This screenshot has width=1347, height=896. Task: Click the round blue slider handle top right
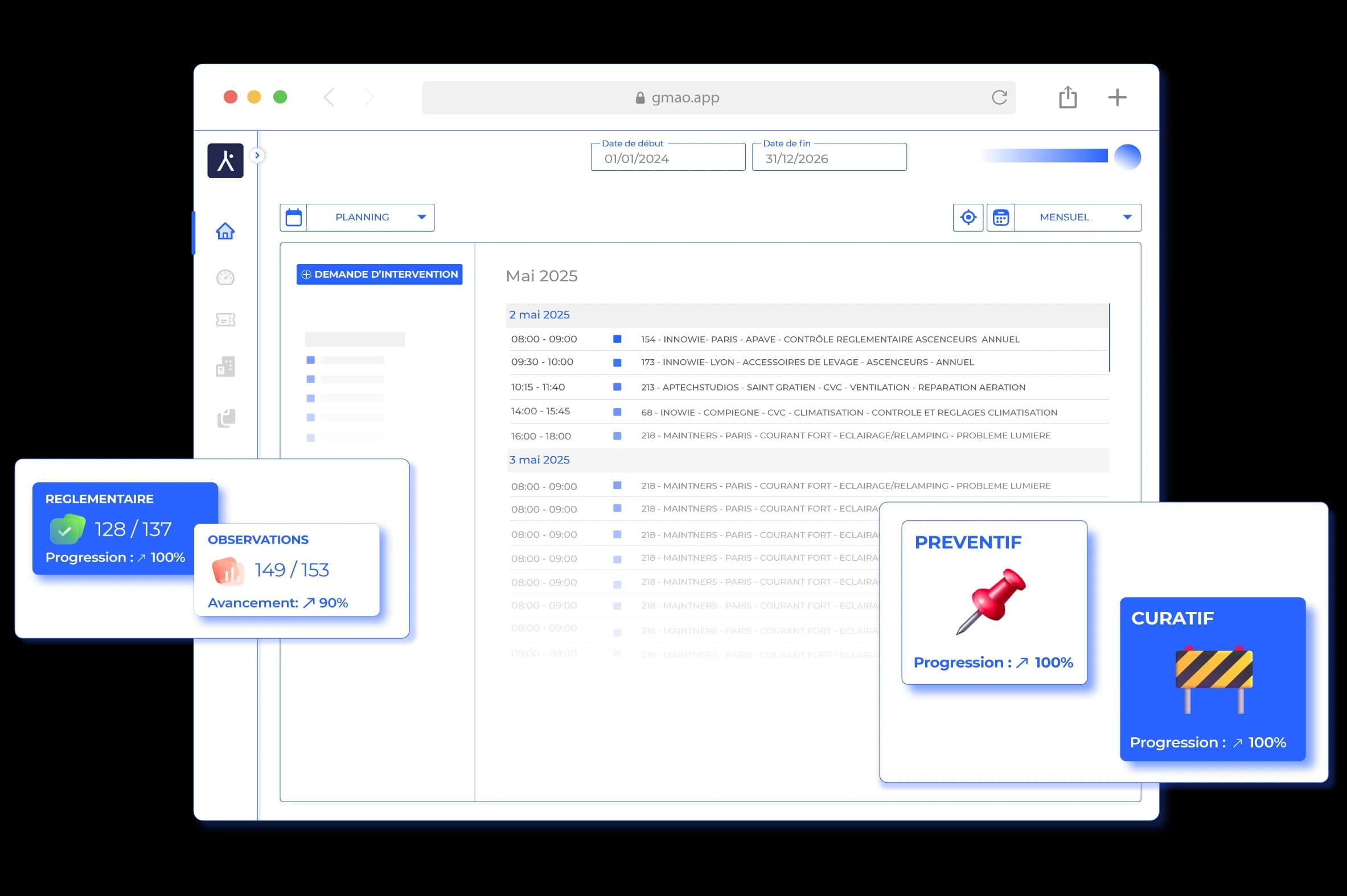(1127, 157)
